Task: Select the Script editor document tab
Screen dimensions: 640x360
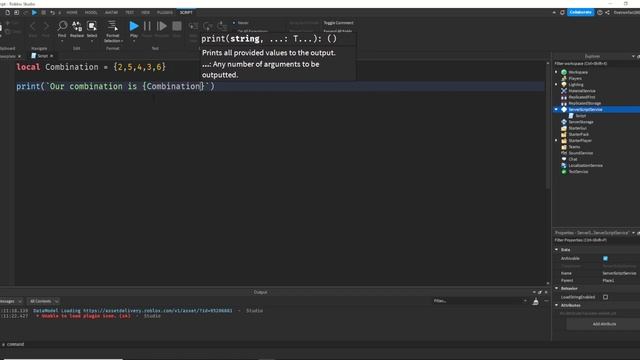Action: click(x=42, y=56)
